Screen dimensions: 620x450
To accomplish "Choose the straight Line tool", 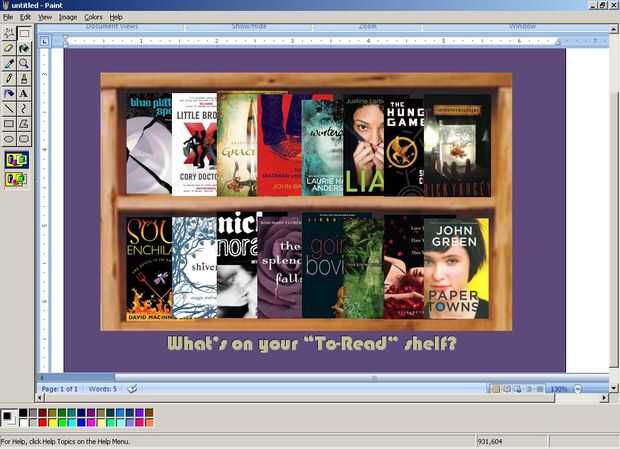I will pos(9,108).
